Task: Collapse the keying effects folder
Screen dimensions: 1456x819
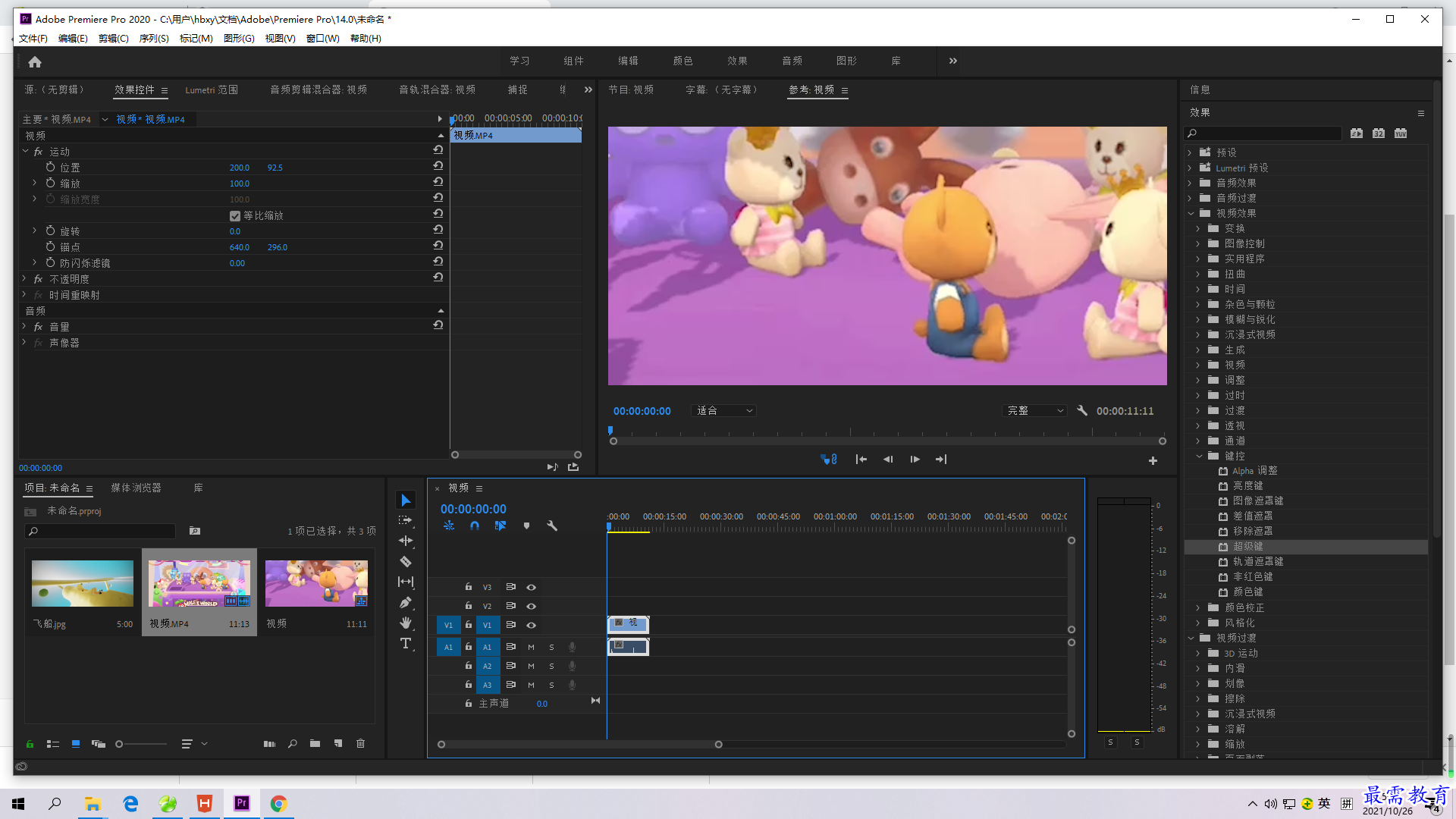Action: click(x=1199, y=456)
